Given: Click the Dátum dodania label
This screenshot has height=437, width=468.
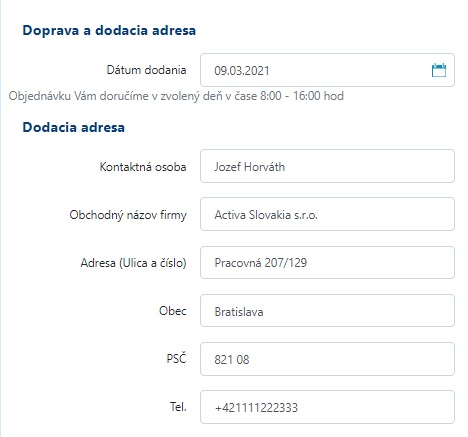Looking at the screenshot, I should [146, 70].
